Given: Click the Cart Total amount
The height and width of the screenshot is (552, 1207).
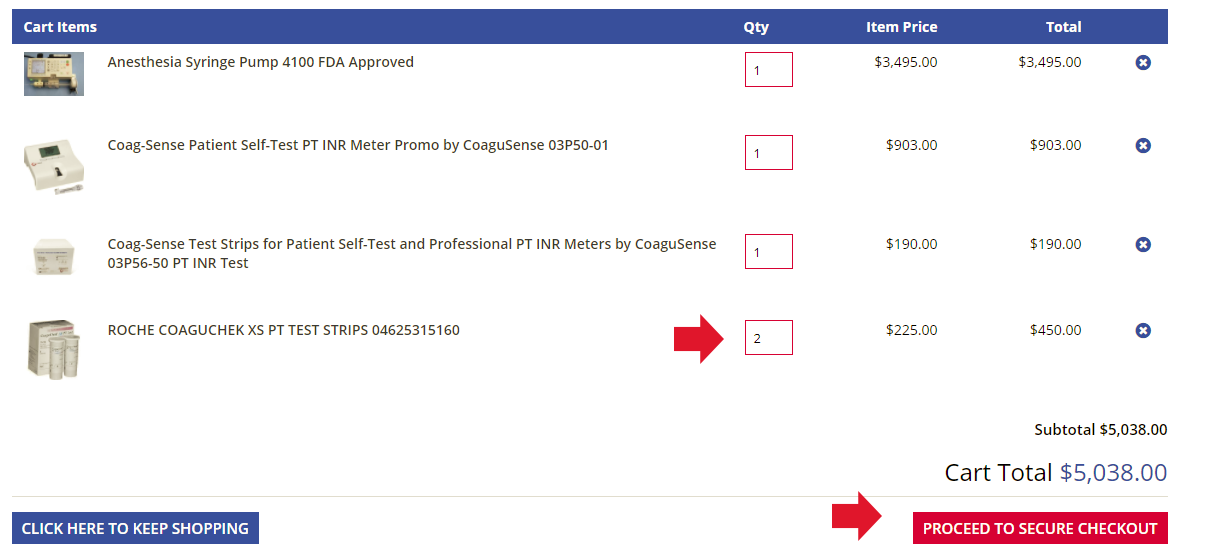Looking at the screenshot, I should (x=1113, y=472).
